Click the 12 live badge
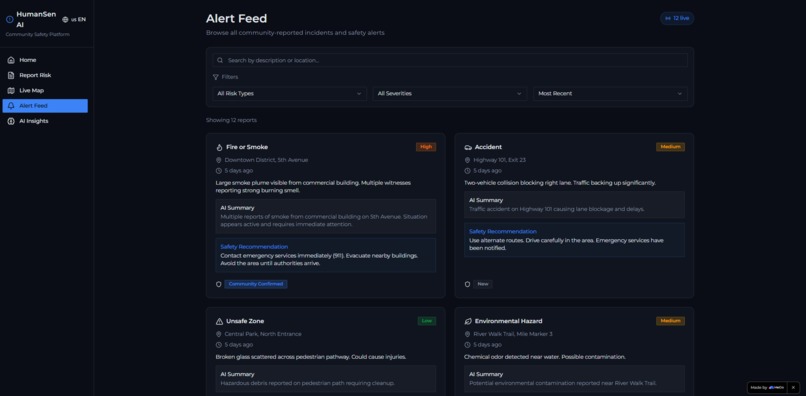 677,19
